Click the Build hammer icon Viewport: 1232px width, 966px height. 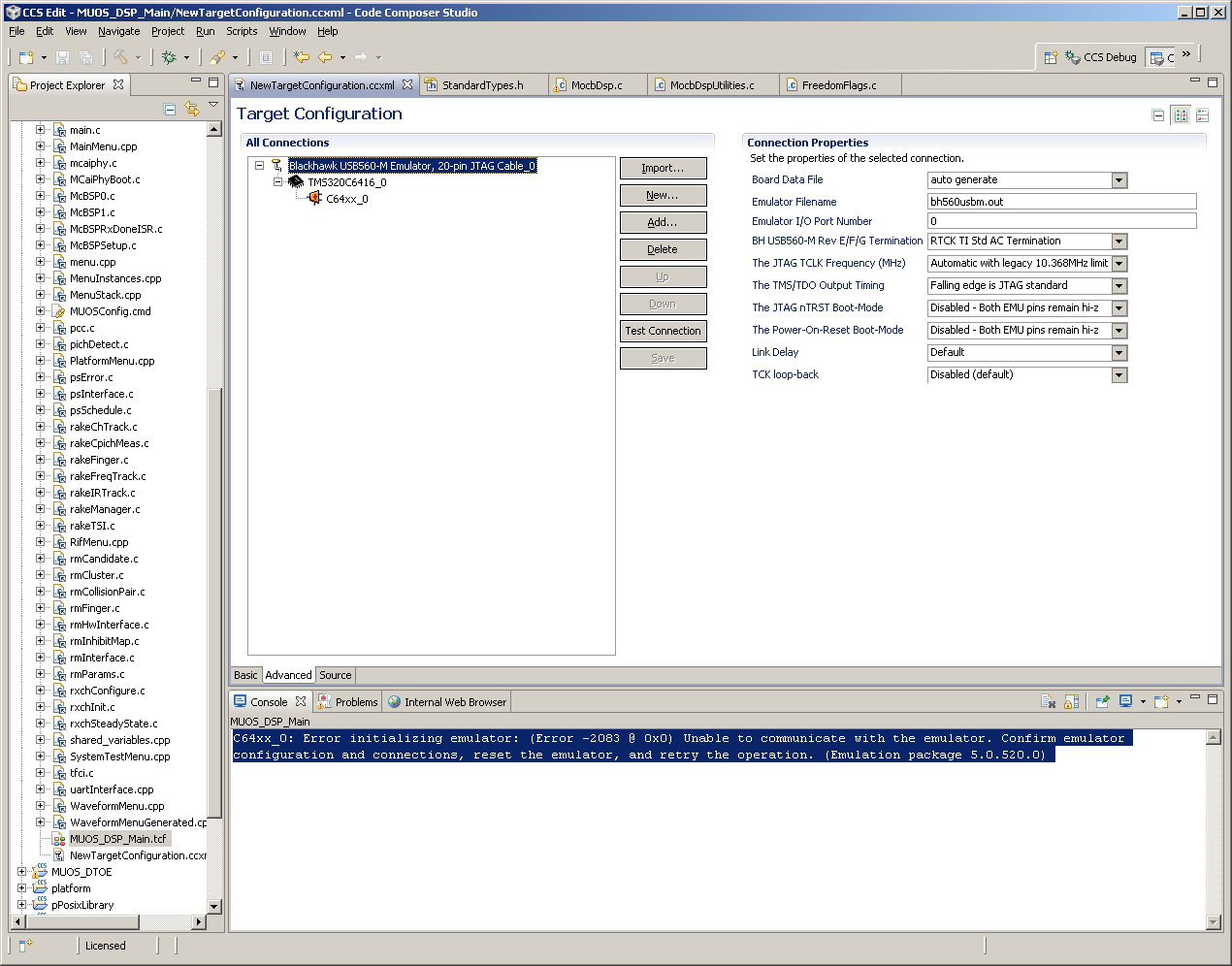click(120, 57)
